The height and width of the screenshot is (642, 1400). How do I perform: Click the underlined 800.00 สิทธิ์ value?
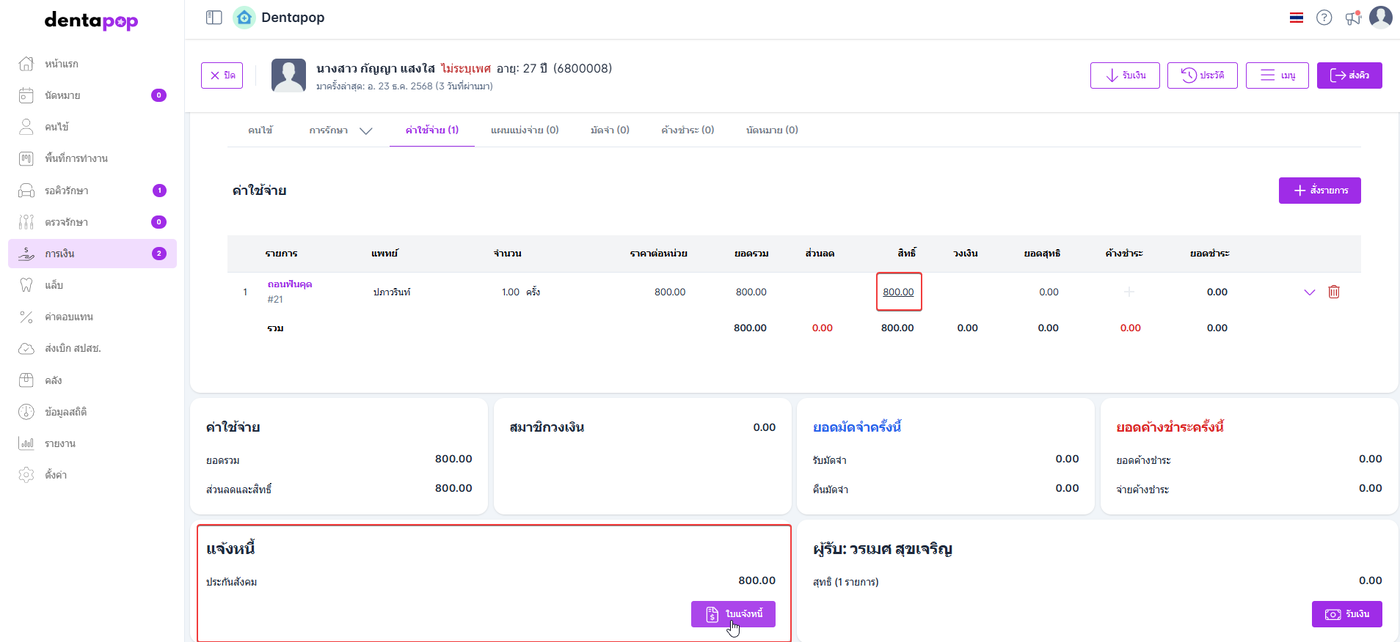click(x=899, y=292)
